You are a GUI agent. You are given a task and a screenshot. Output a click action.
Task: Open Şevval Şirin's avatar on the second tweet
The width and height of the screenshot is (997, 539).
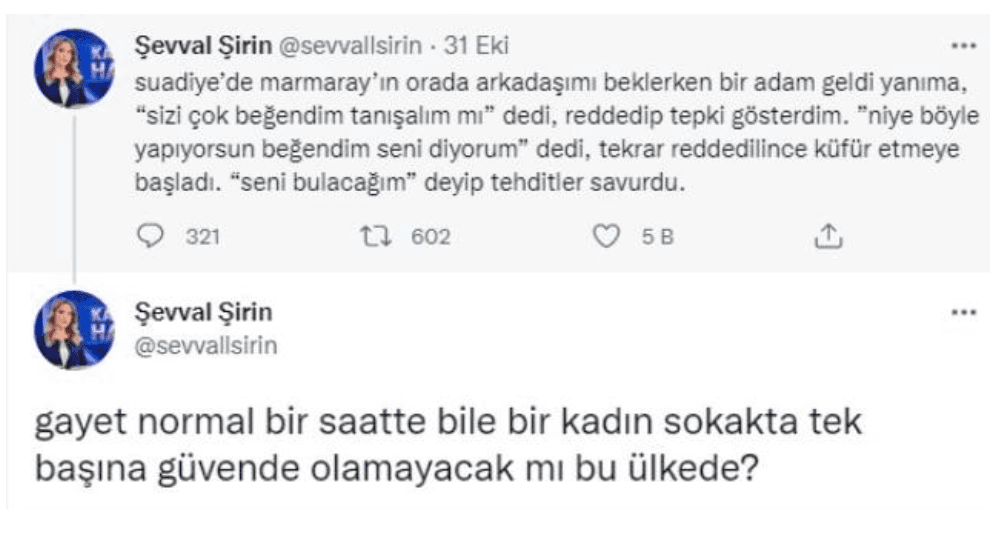tap(75, 330)
